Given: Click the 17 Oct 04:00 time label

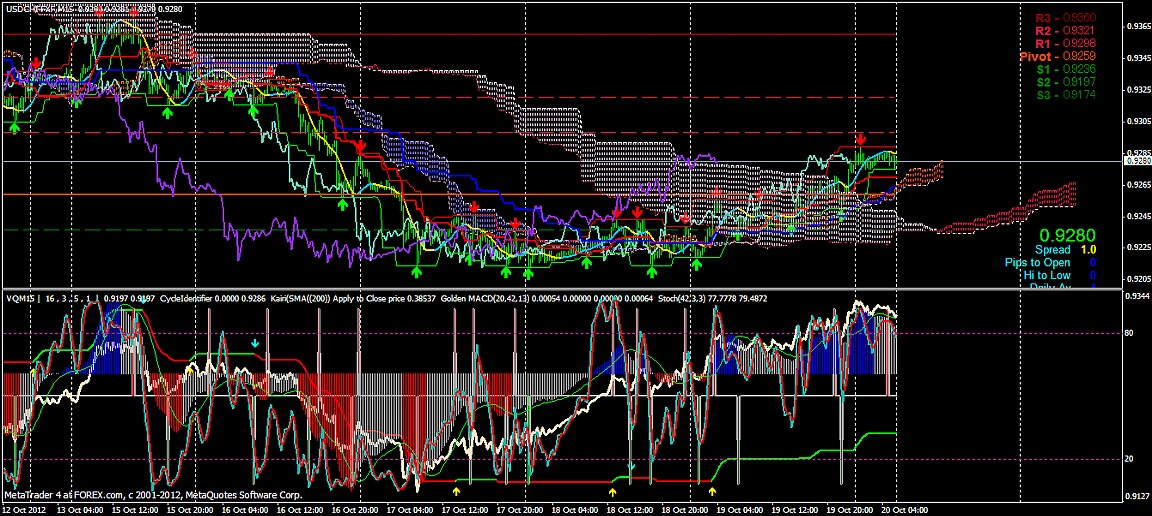Looking at the screenshot, I should (x=410, y=509).
